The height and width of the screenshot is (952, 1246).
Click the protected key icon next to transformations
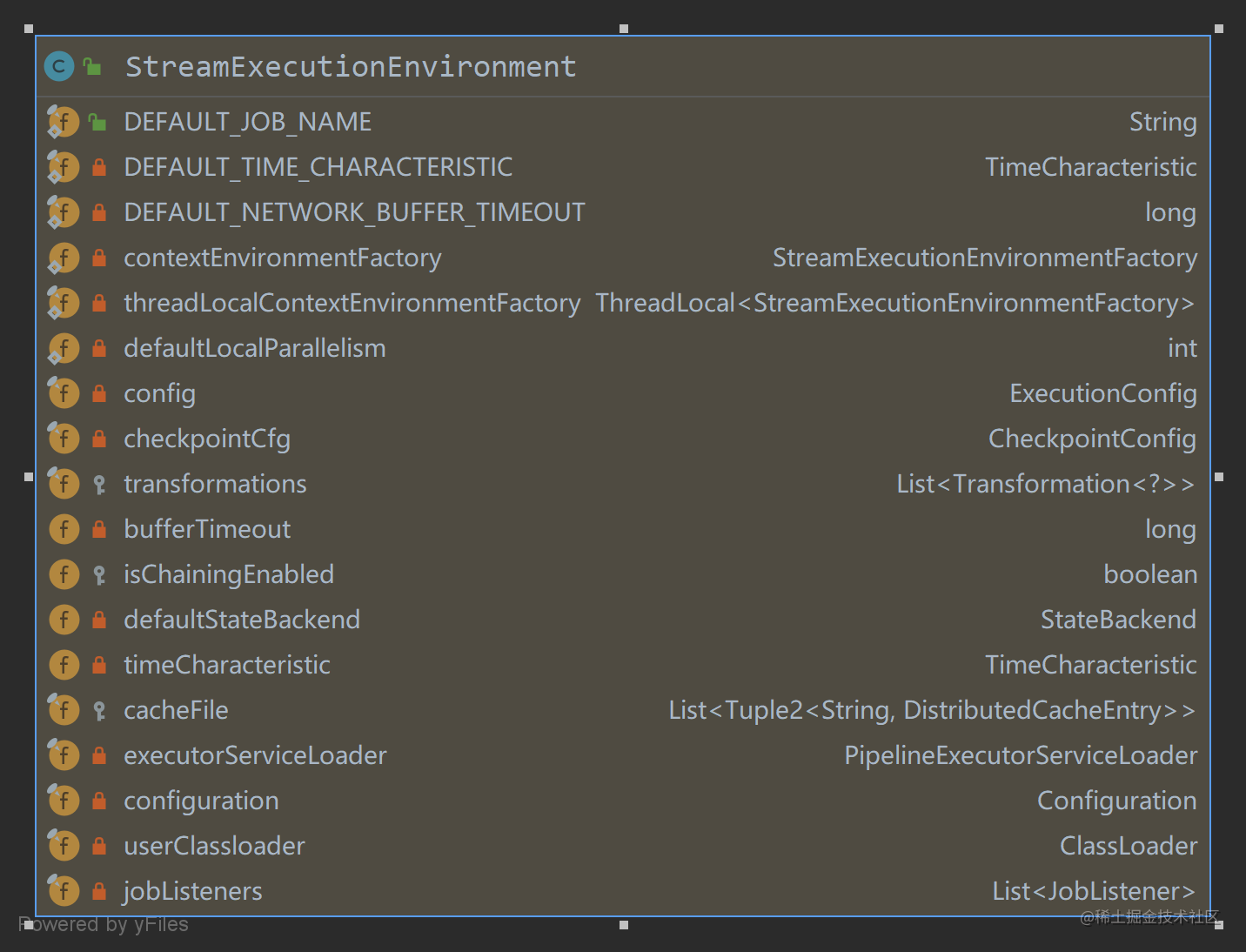coord(99,484)
